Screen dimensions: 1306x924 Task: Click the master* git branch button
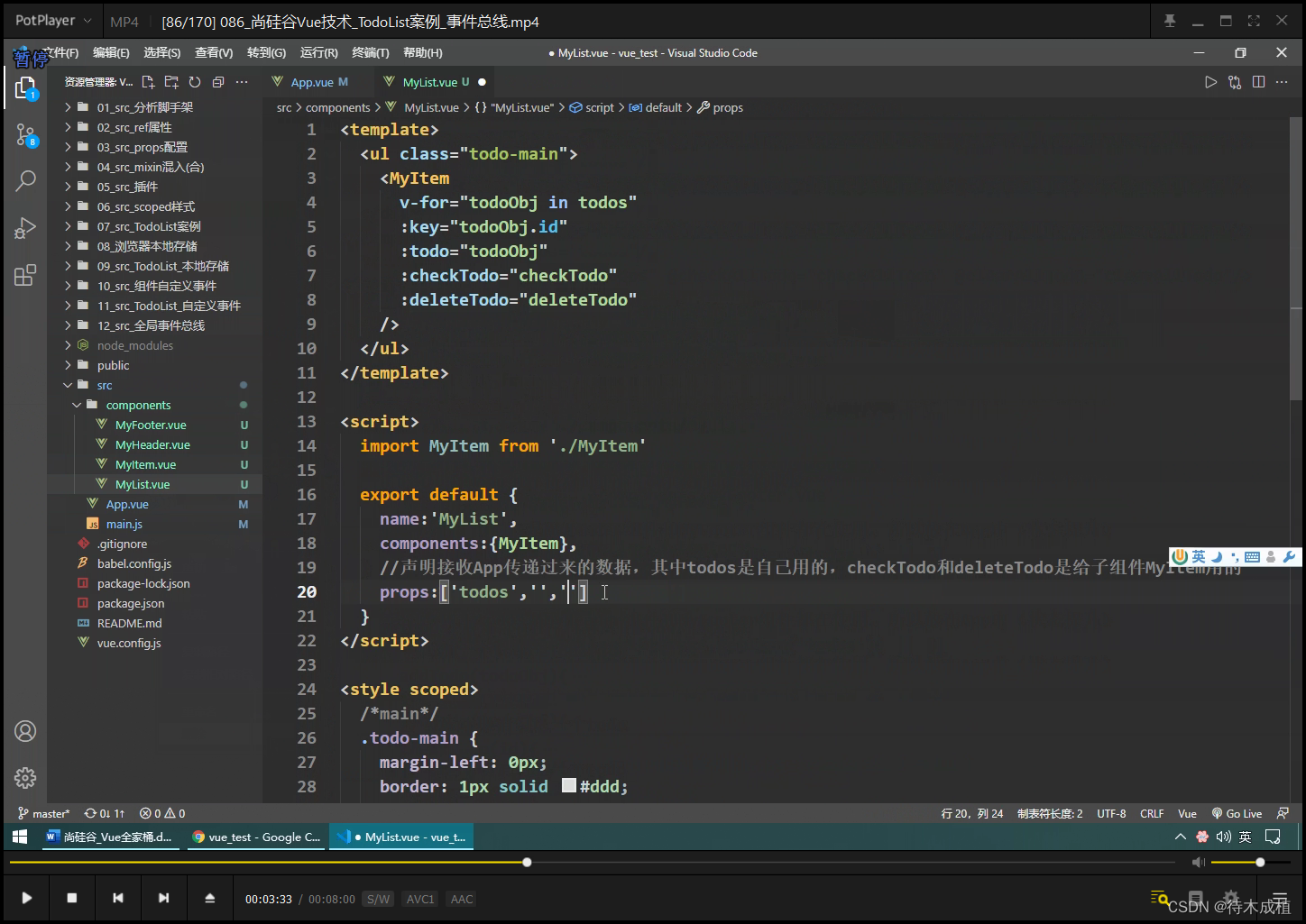[x=43, y=813]
